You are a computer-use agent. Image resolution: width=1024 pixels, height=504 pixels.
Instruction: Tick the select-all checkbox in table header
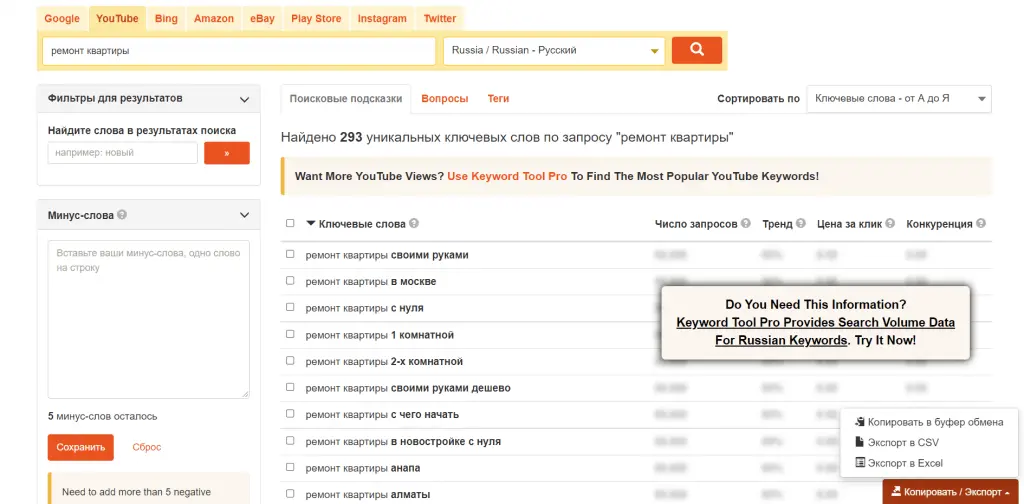(x=290, y=223)
